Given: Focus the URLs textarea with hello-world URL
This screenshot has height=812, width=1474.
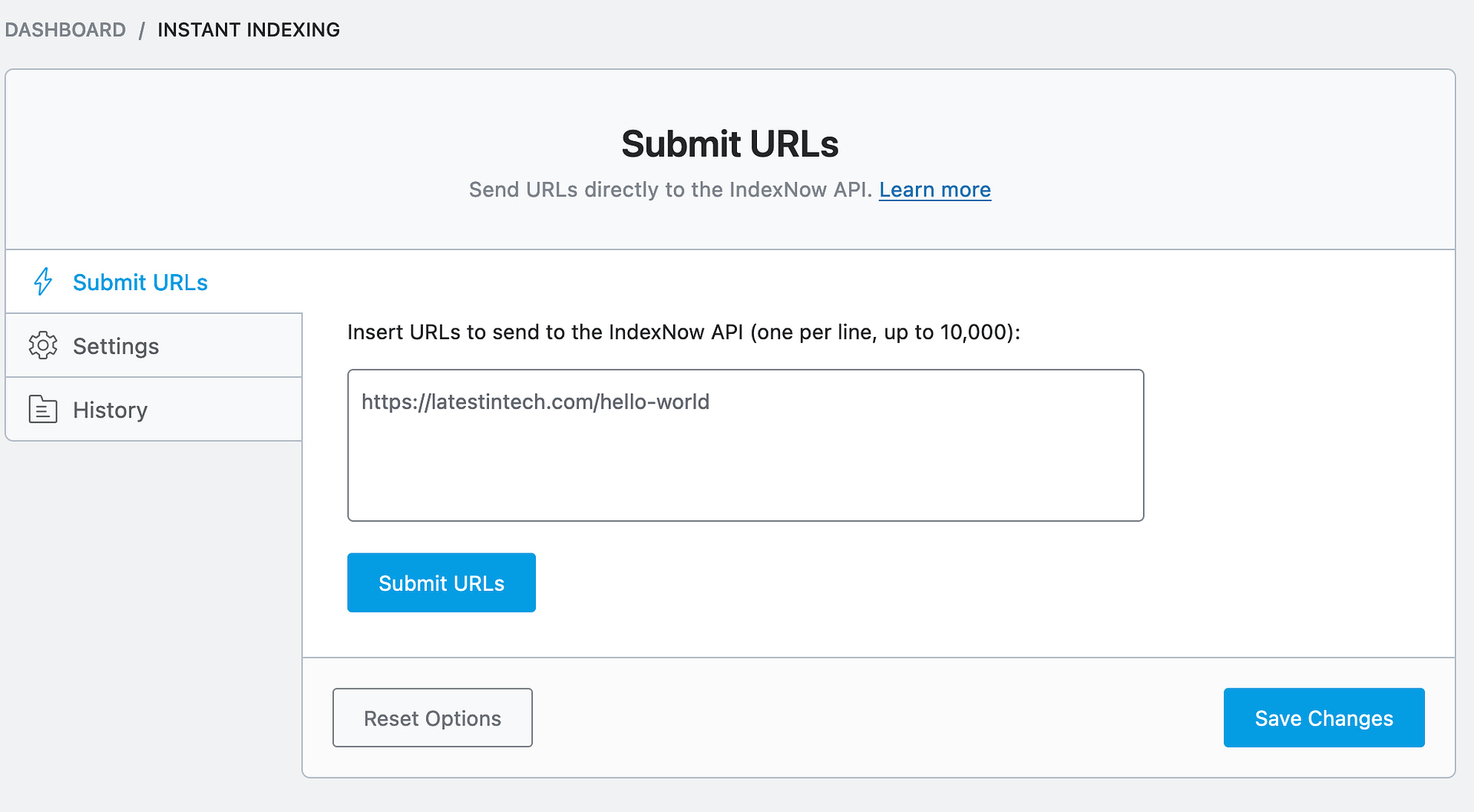Looking at the screenshot, I should 745,445.
